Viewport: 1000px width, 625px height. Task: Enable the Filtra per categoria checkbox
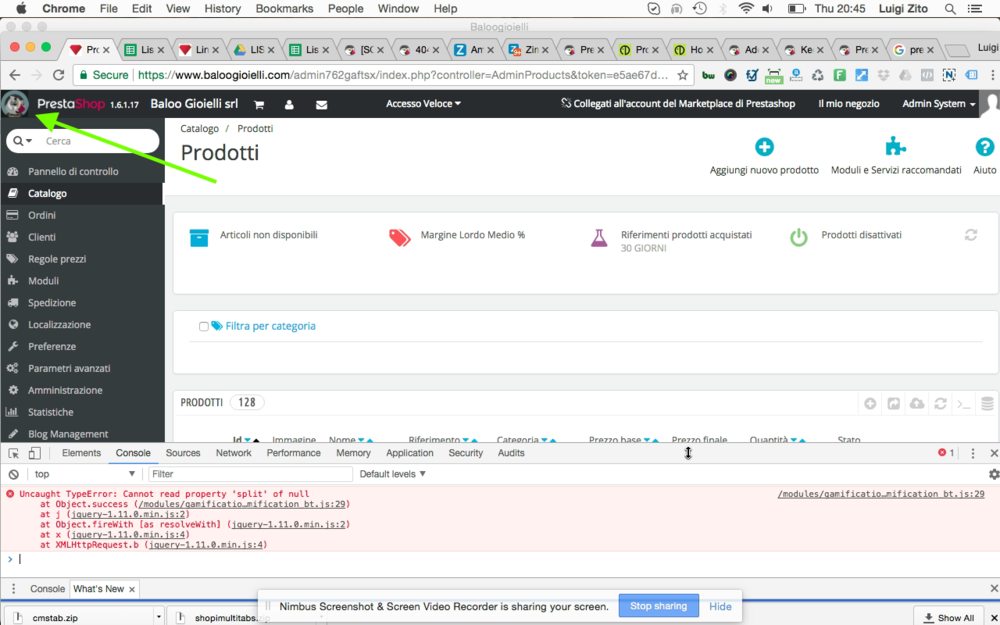[x=203, y=326]
